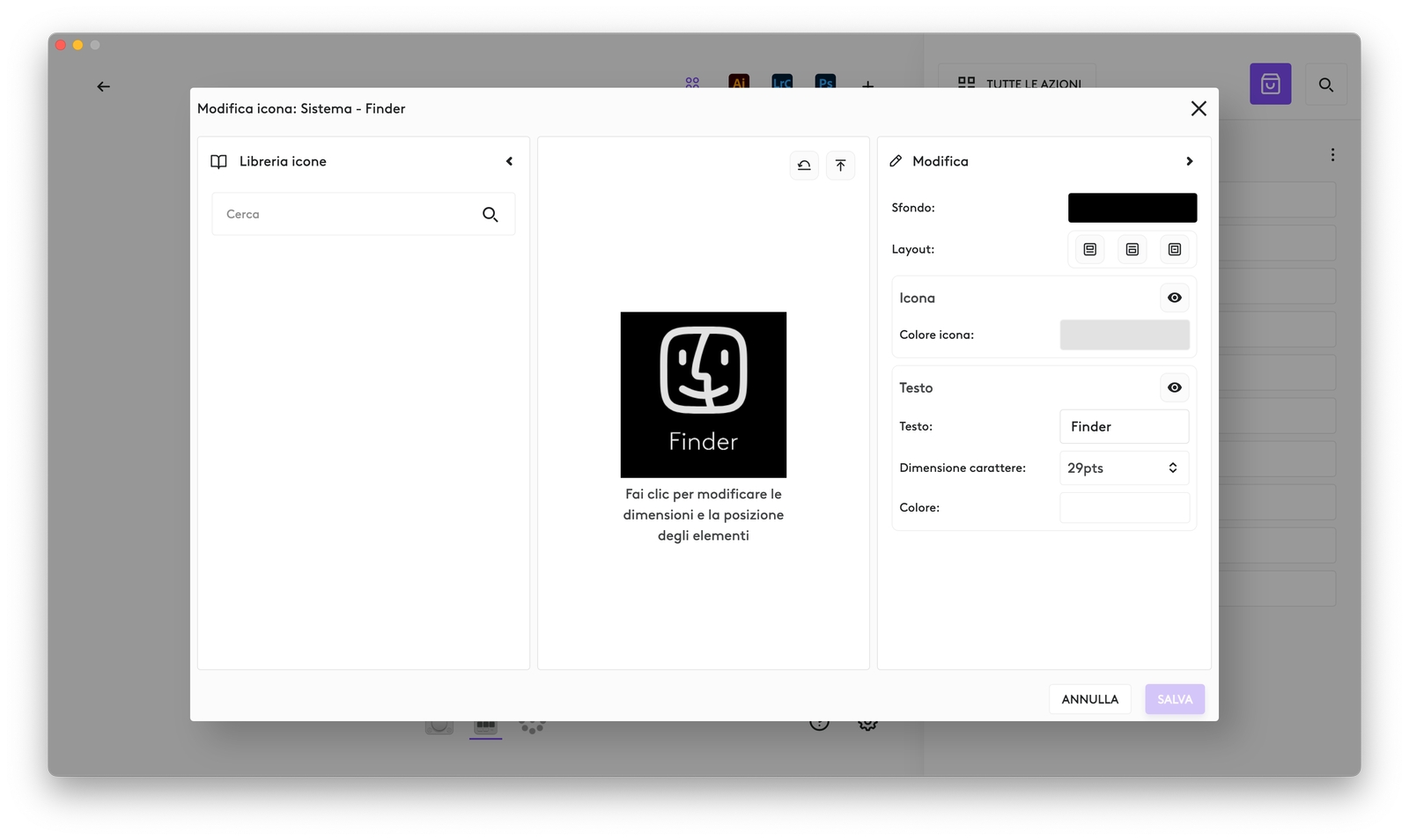The height and width of the screenshot is (840, 1409).
Task: Open the purple marketplace bag button in background window
Action: pos(1271,84)
